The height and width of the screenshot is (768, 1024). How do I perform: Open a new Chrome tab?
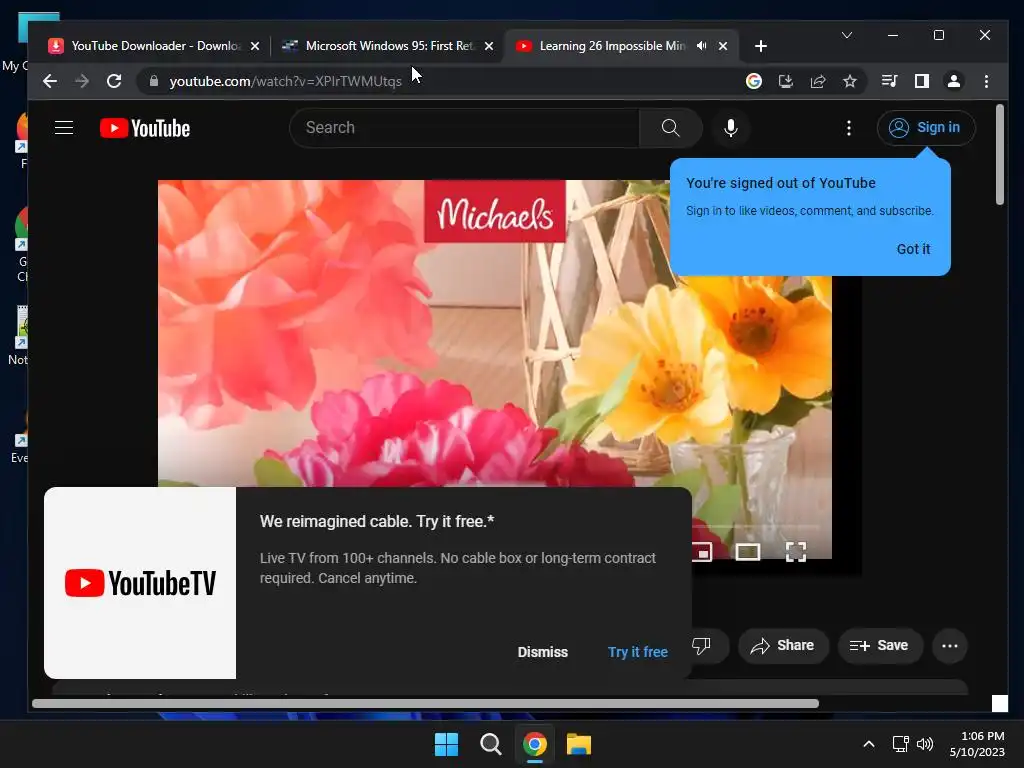(761, 46)
